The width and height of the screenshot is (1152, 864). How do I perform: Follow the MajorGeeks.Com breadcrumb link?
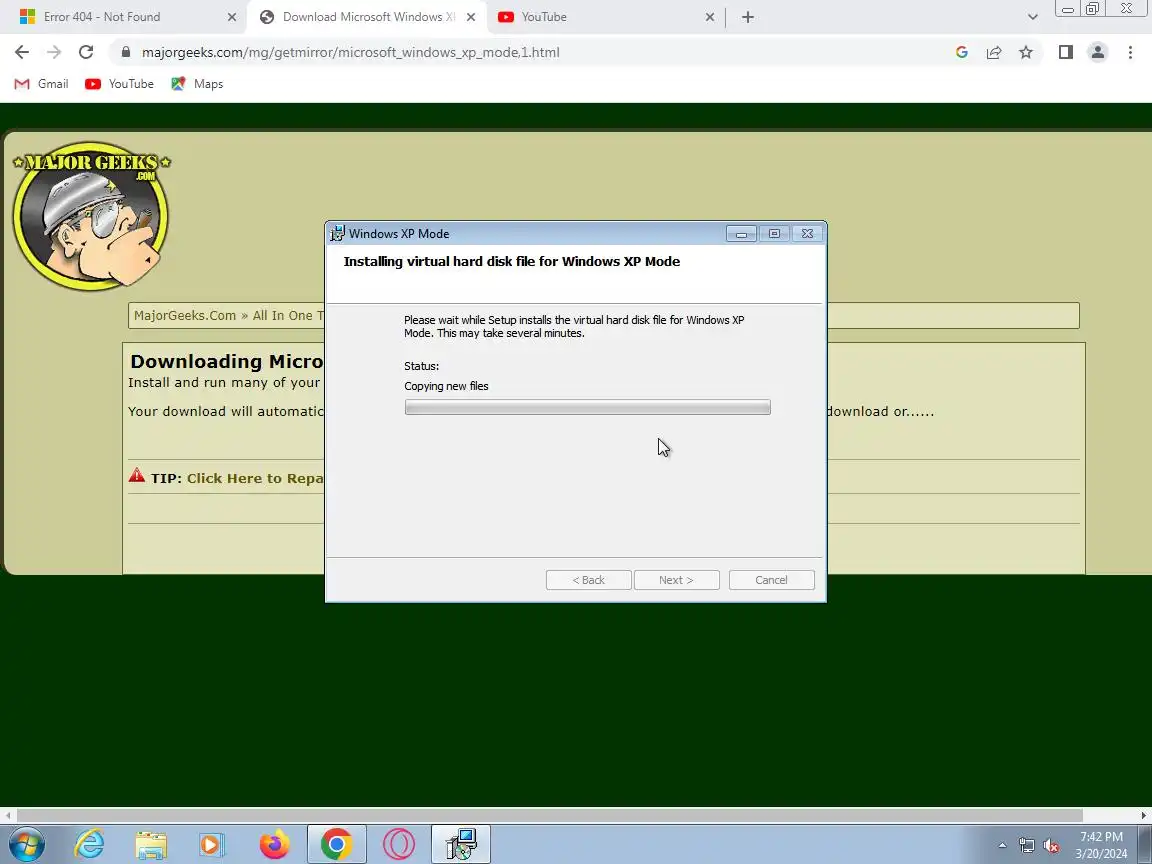185,315
